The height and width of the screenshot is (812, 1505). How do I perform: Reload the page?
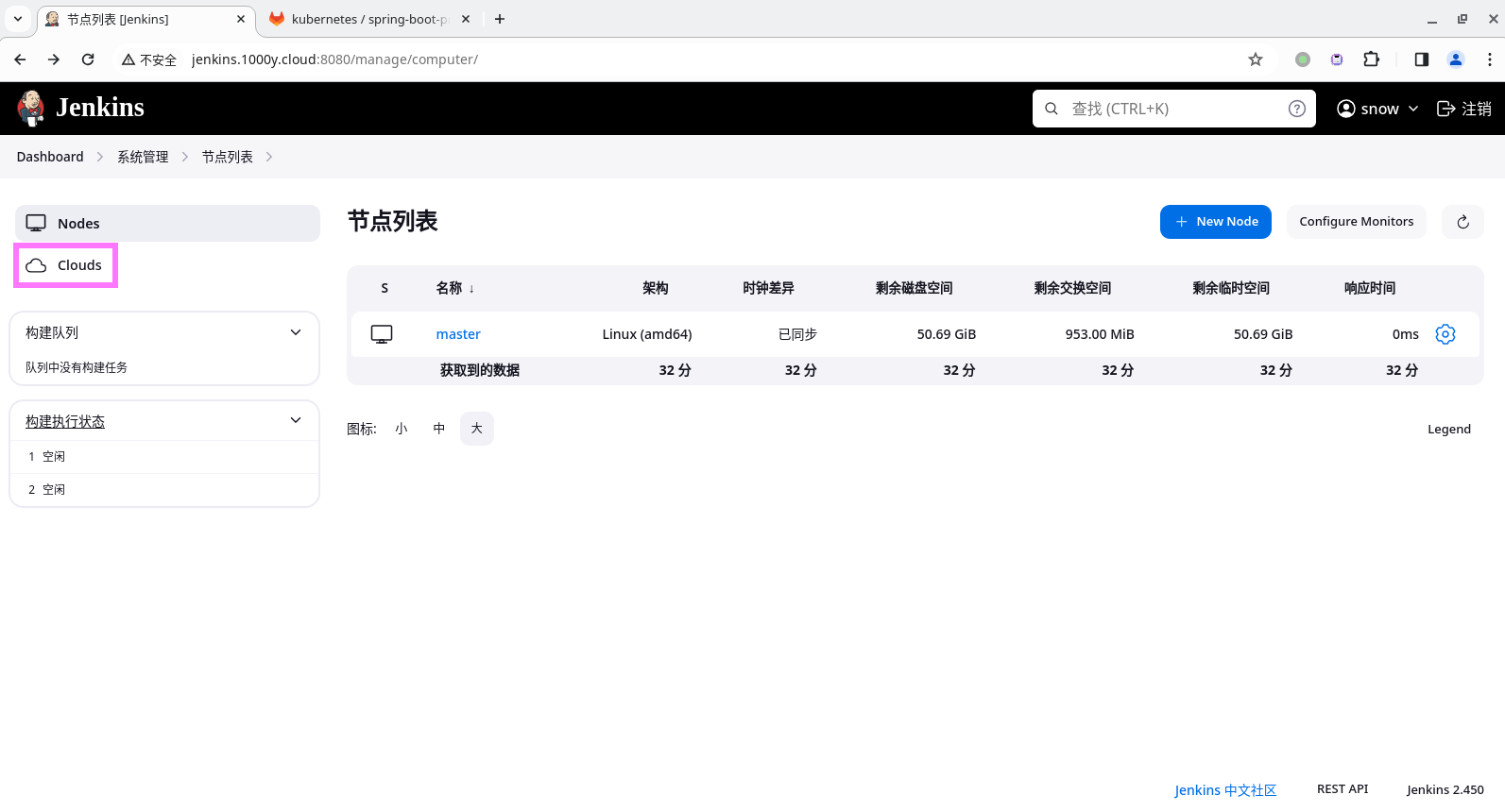click(88, 59)
